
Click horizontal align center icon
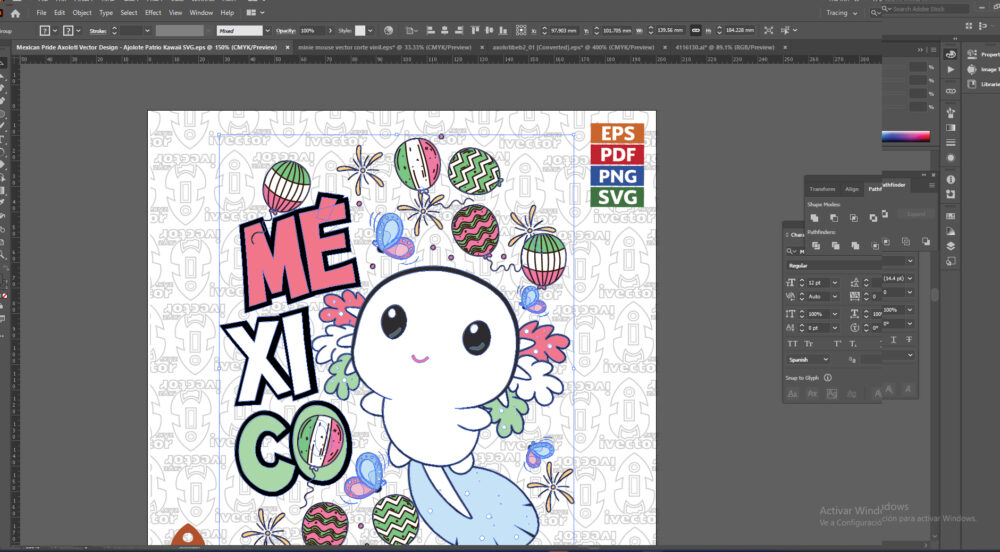point(445,30)
